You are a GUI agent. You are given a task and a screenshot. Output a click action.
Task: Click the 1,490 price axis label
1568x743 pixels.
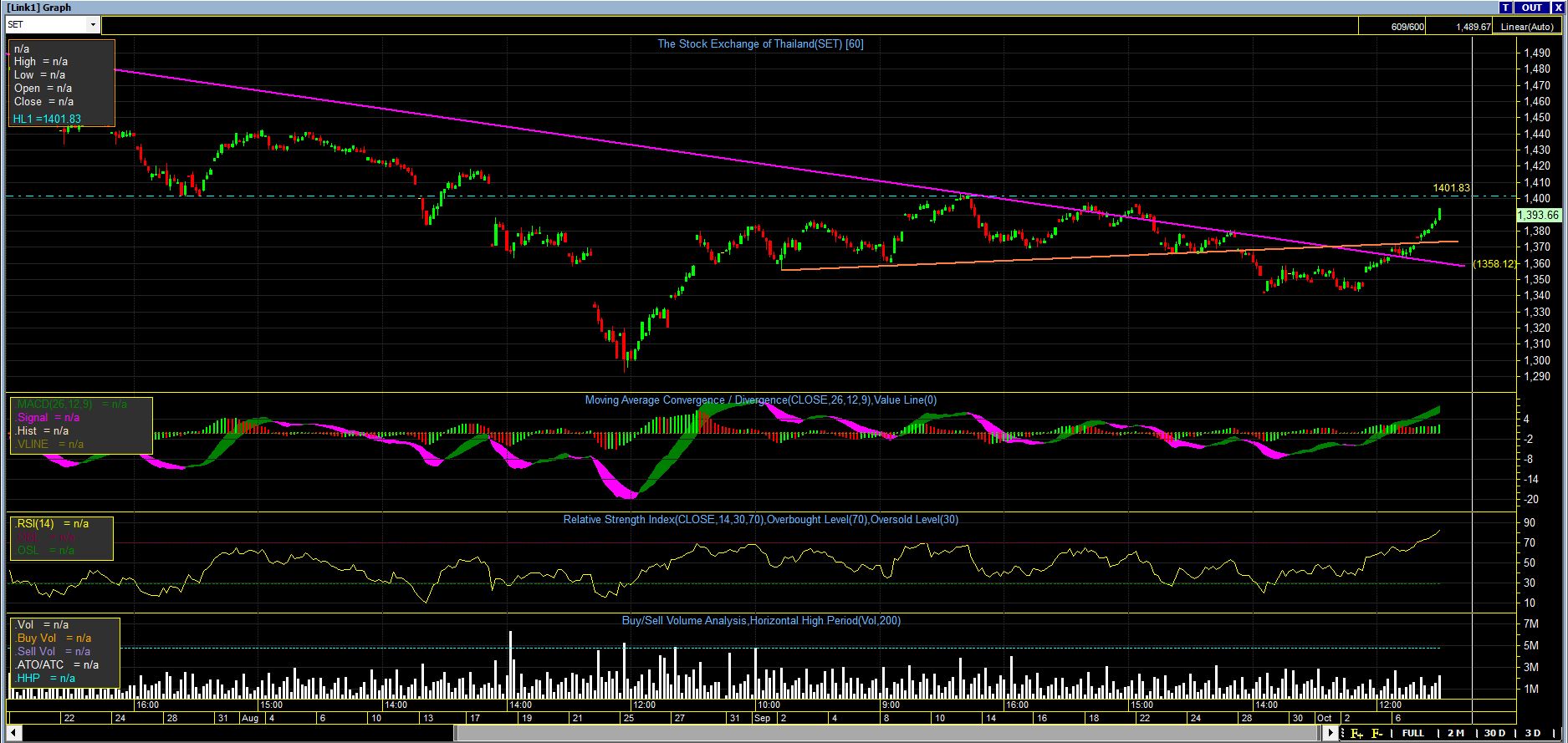pyautogui.click(x=1536, y=53)
